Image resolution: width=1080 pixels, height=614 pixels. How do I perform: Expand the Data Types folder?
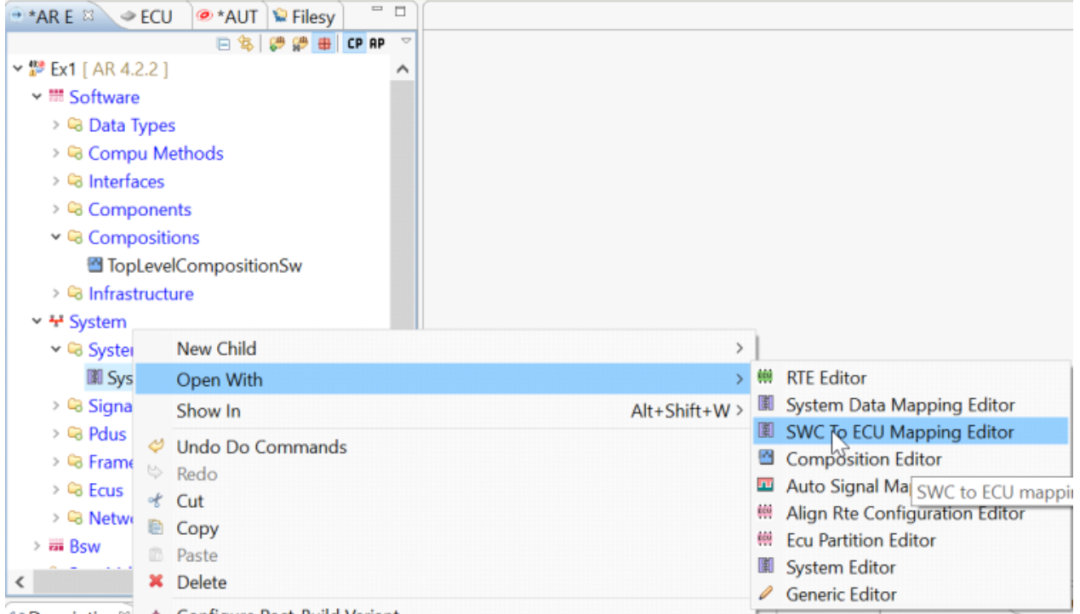click(56, 125)
